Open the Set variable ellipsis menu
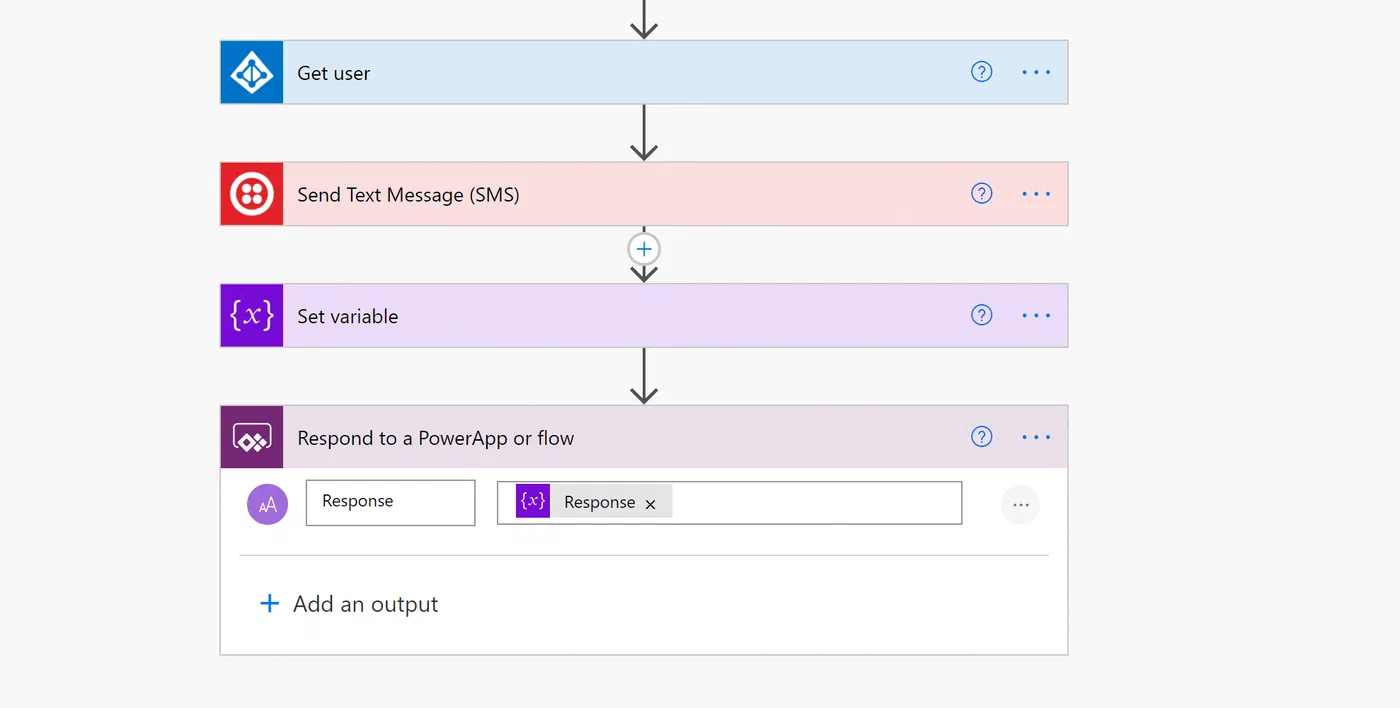 [x=1036, y=316]
